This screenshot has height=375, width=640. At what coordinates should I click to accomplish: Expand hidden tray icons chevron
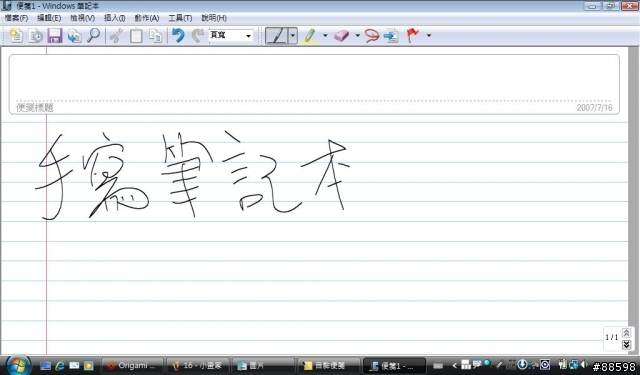coord(454,366)
